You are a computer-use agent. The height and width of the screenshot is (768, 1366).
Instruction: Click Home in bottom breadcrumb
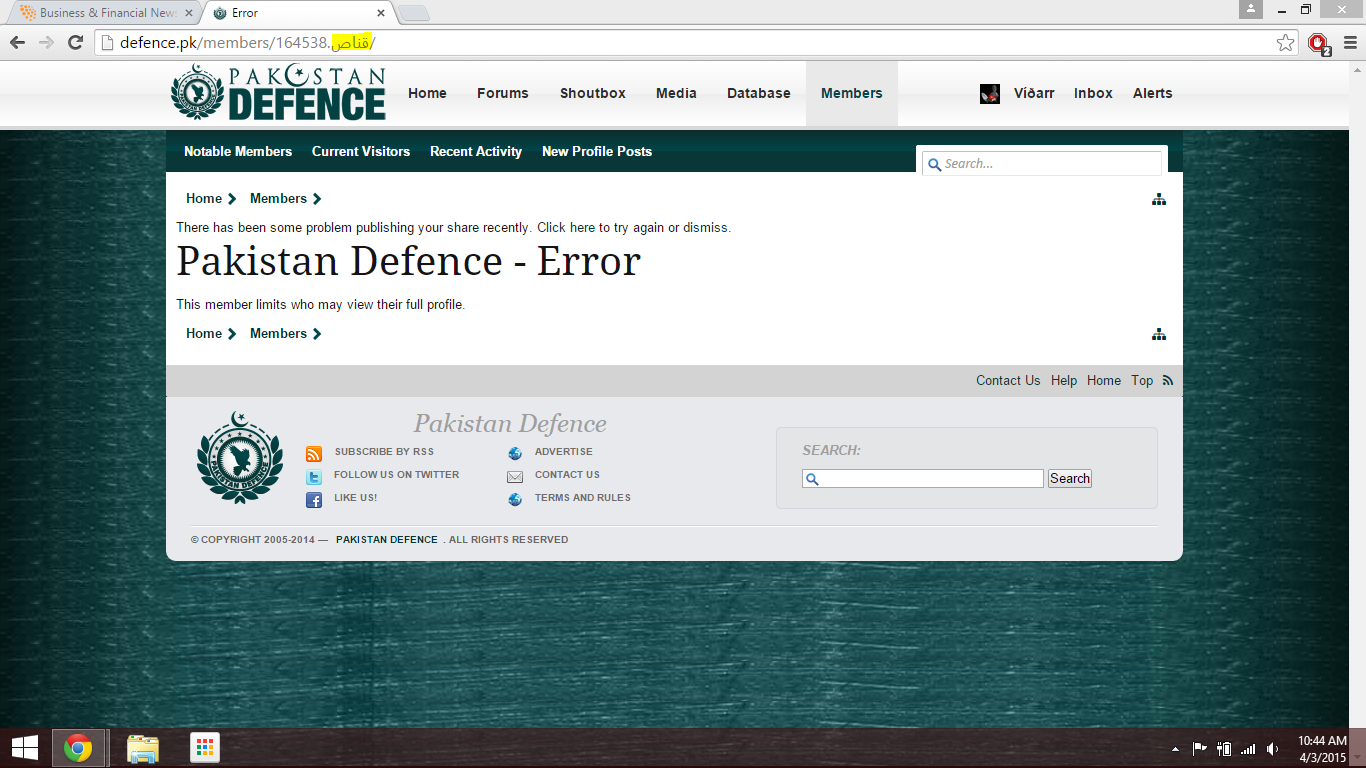click(x=204, y=333)
